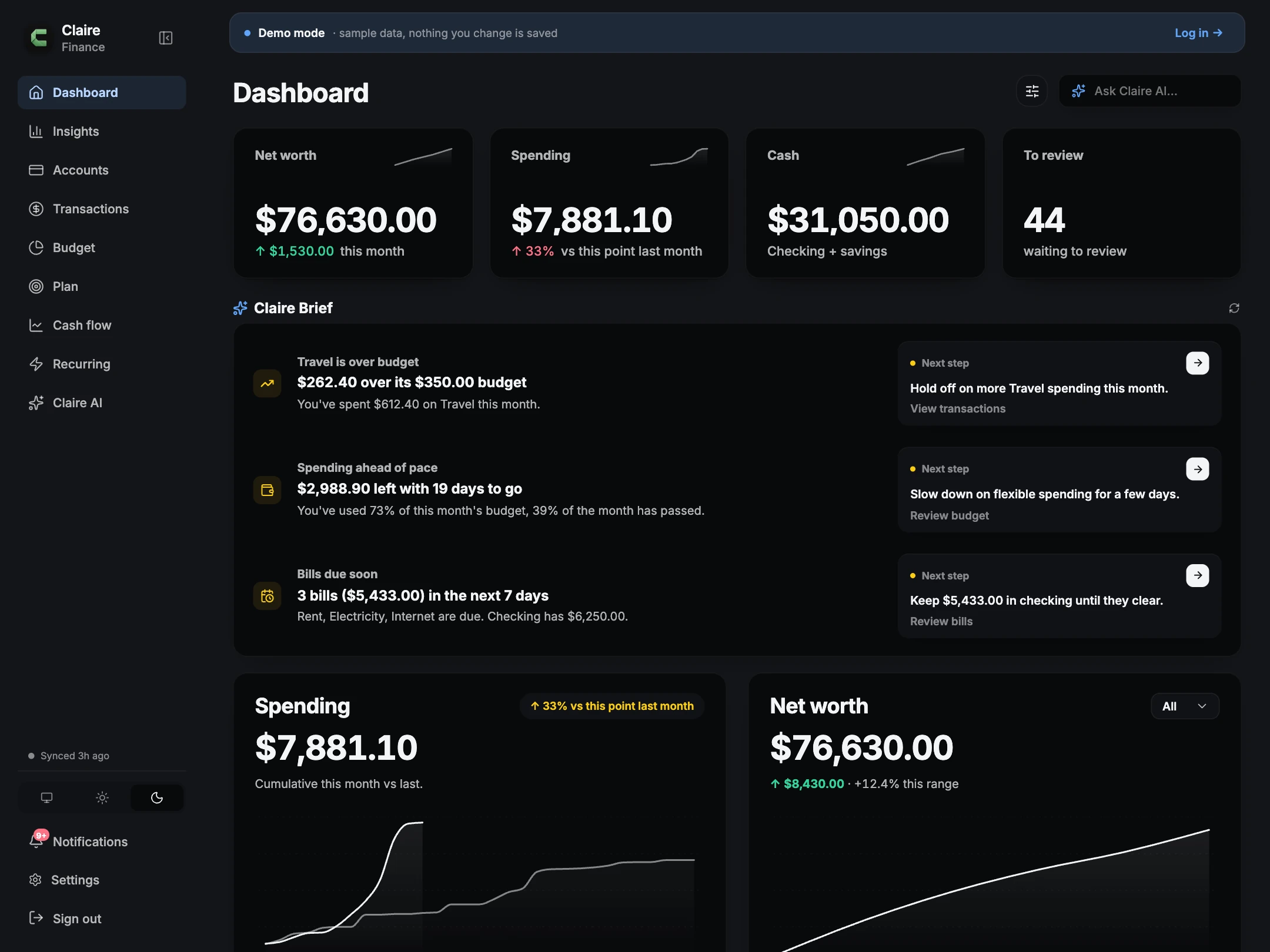Switch to light theme mode
The image size is (1270, 952).
click(102, 797)
